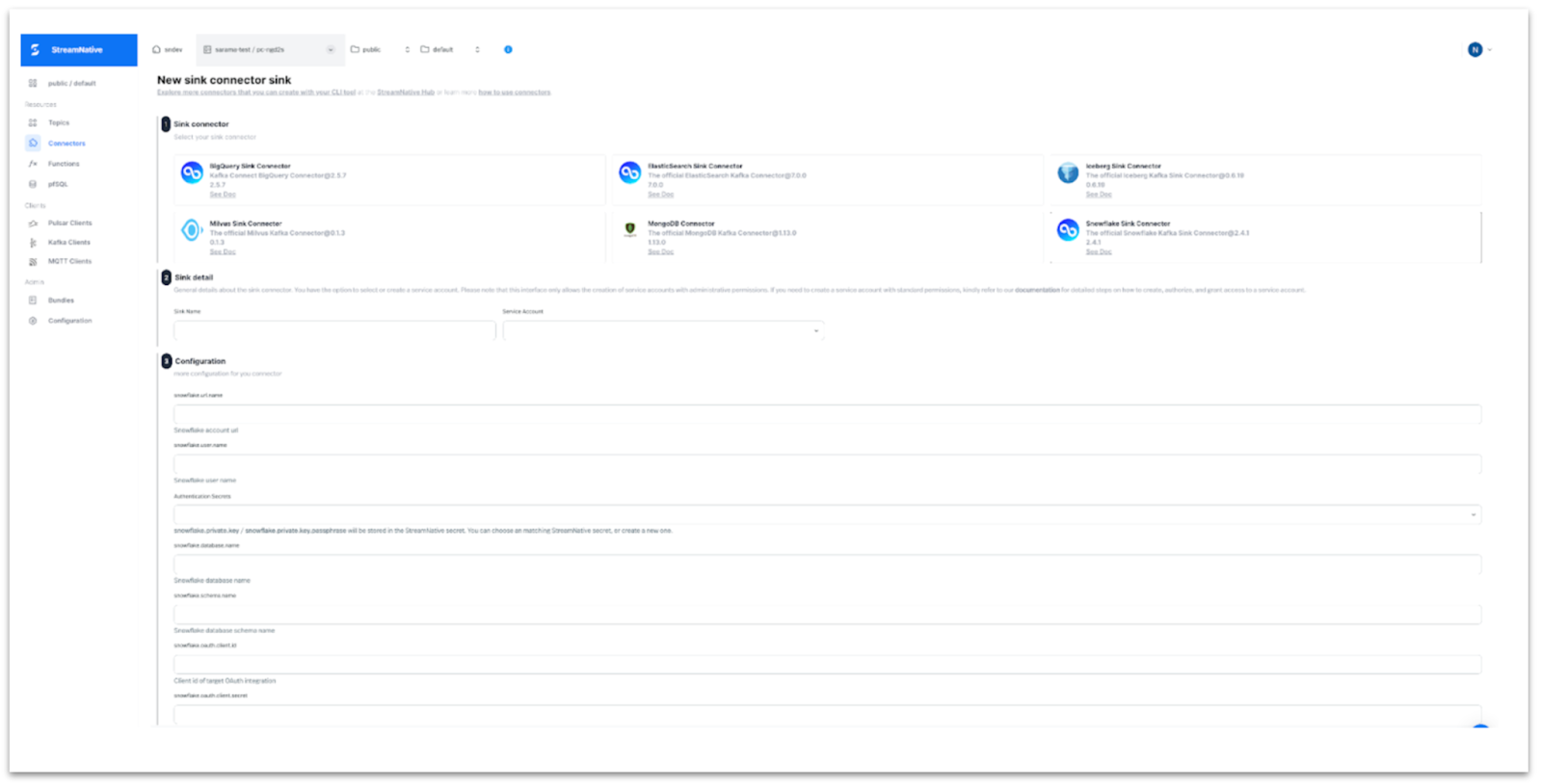Go to Topics in the sidebar

tap(59, 123)
